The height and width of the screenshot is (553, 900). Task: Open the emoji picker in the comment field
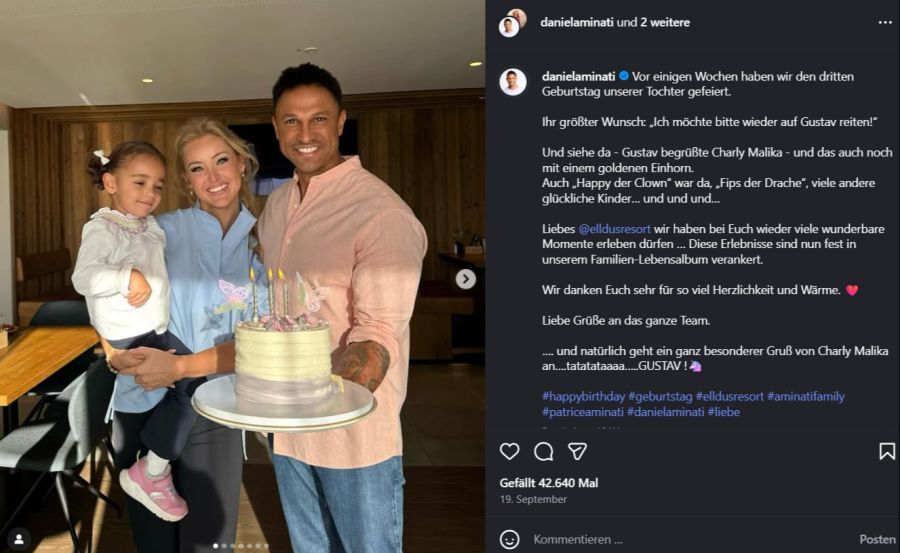click(510, 539)
